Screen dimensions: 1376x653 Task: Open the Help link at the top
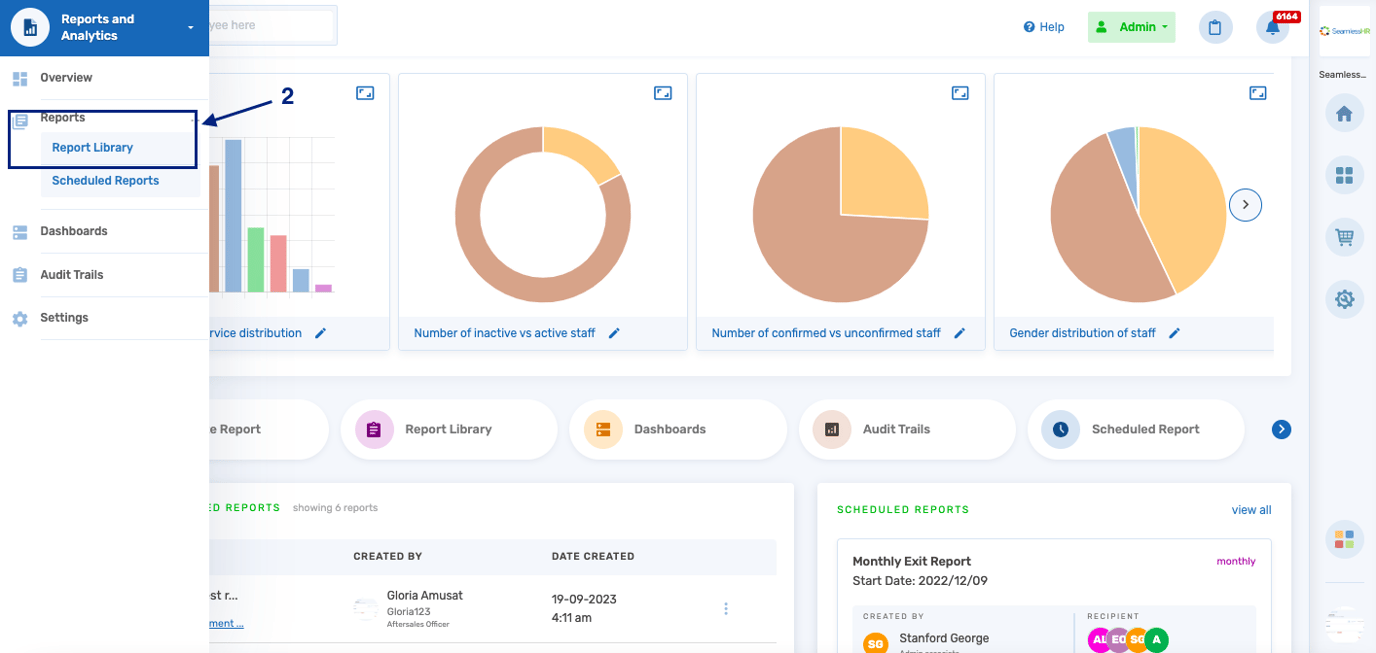tap(1043, 27)
